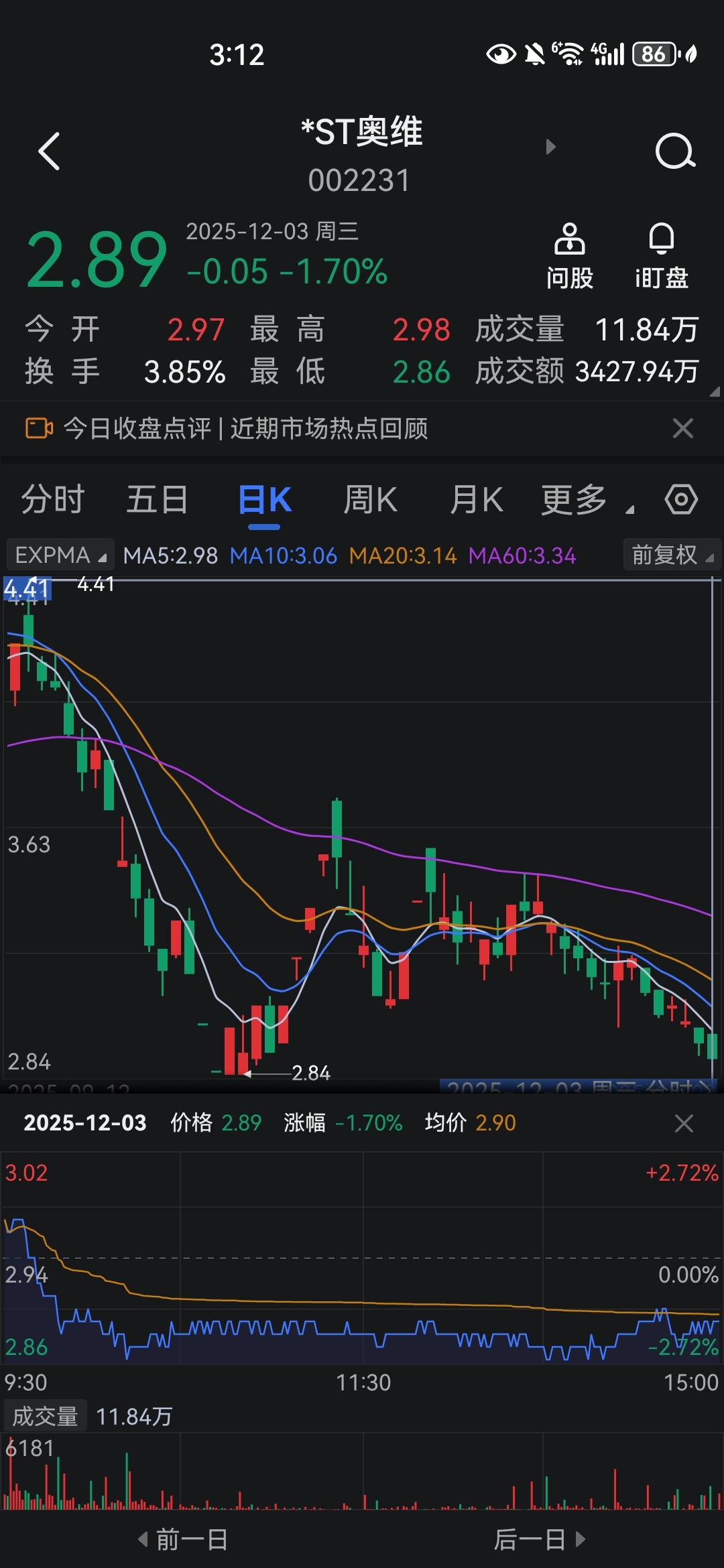This screenshot has height=1568, width=724.
Task: Tap the date 2025-12-03 周三
Action: (272, 231)
